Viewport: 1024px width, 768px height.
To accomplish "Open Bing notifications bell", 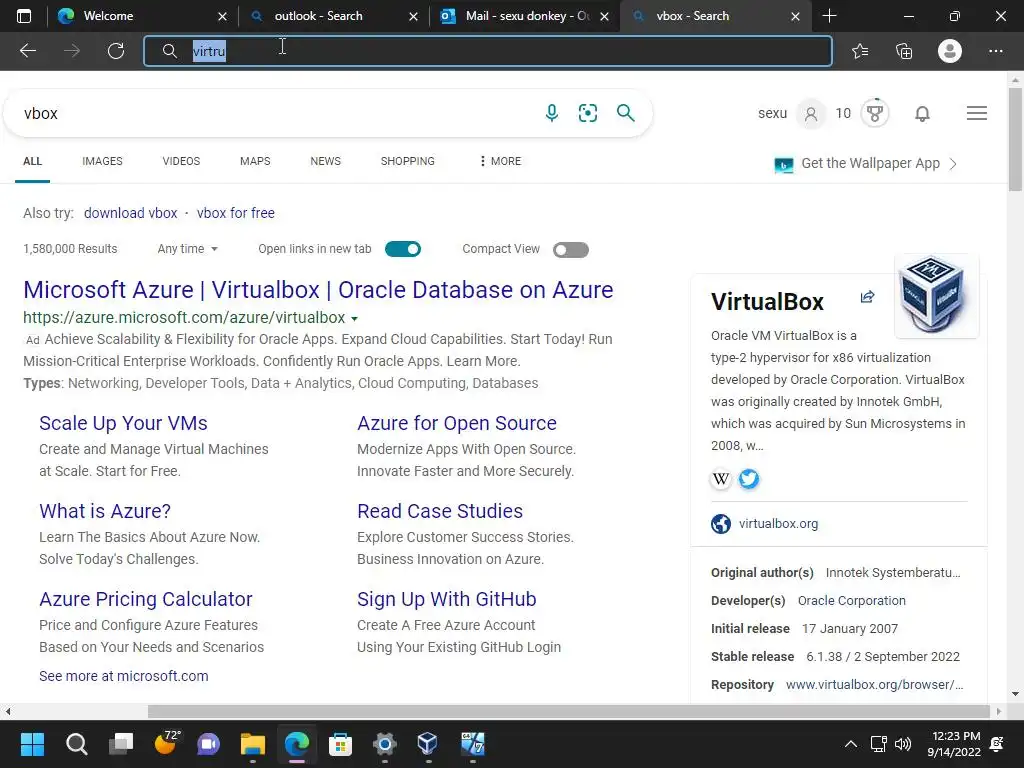I will click(x=922, y=114).
